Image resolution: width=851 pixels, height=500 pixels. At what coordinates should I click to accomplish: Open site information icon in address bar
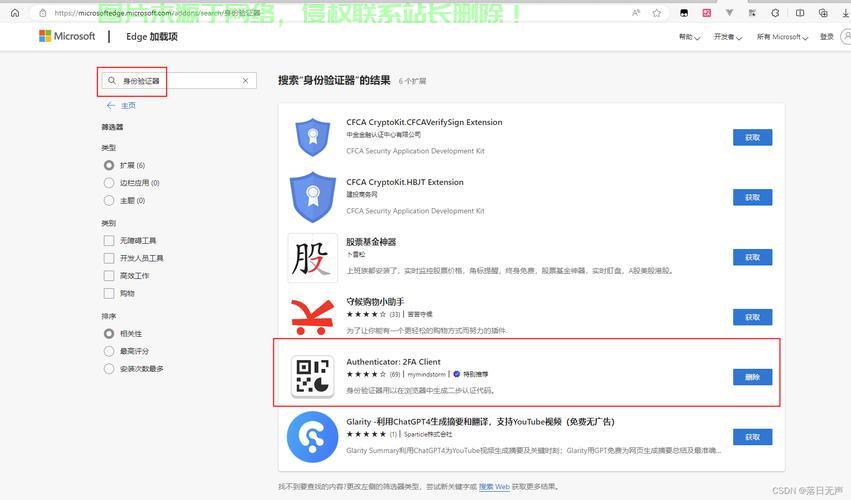tap(42, 13)
